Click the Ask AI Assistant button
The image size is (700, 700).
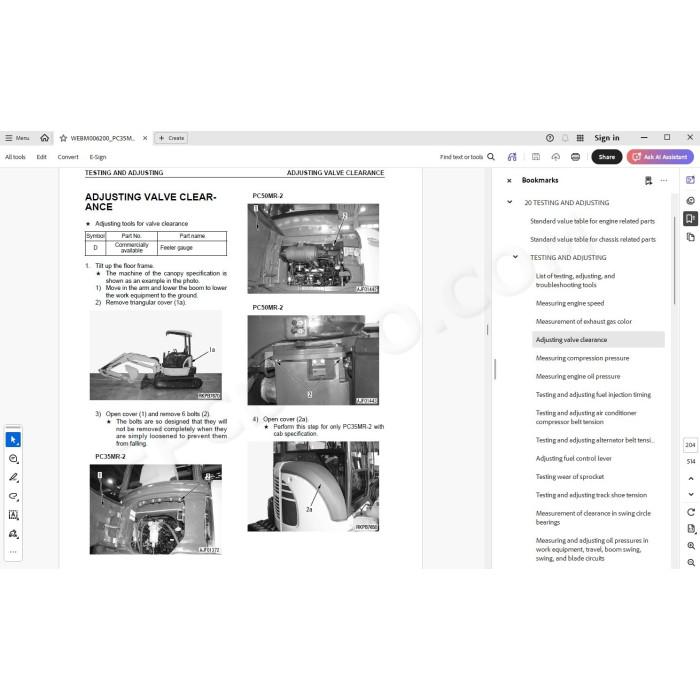click(660, 157)
